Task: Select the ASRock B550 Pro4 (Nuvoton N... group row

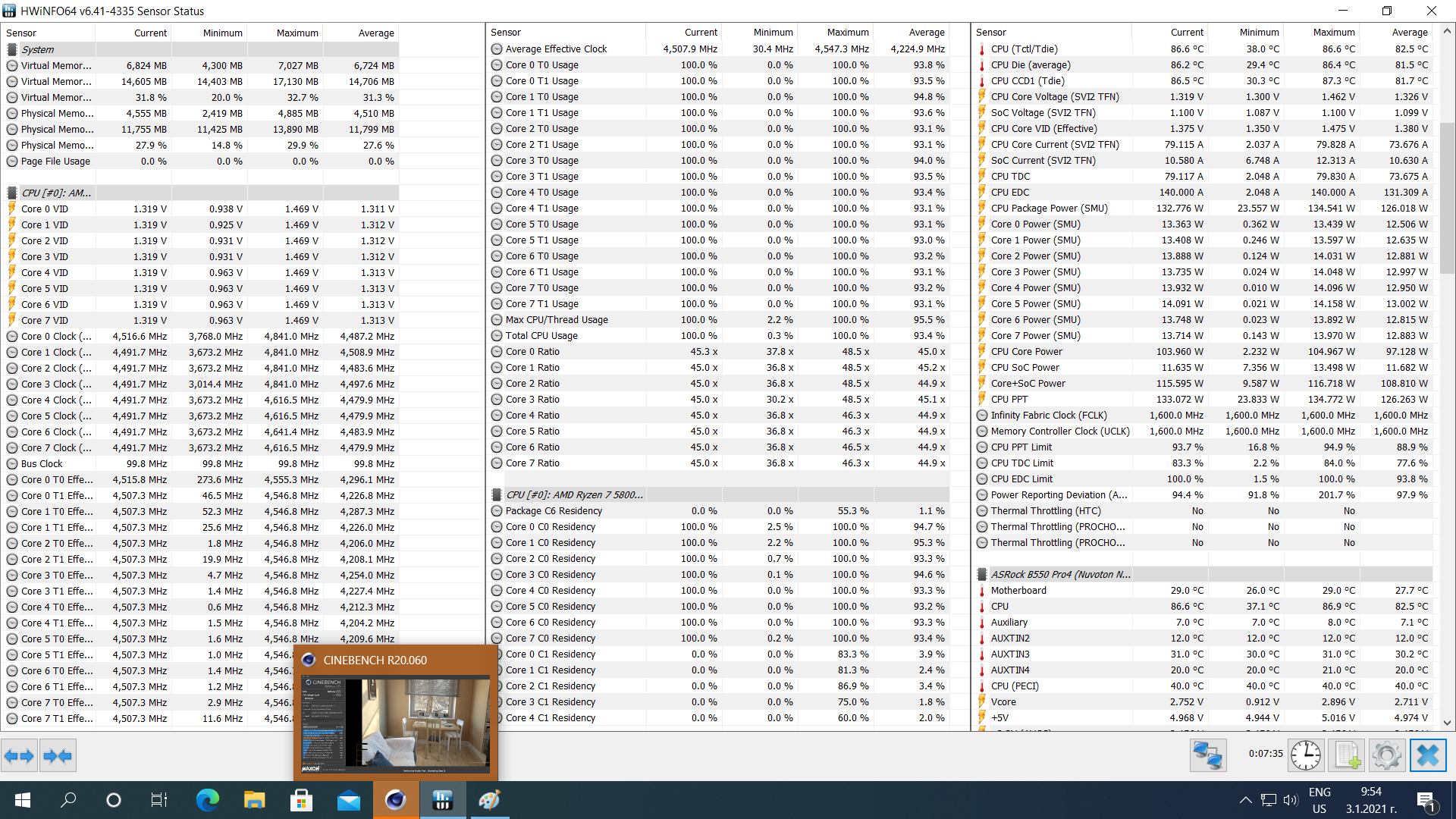Action: (1203, 574)
